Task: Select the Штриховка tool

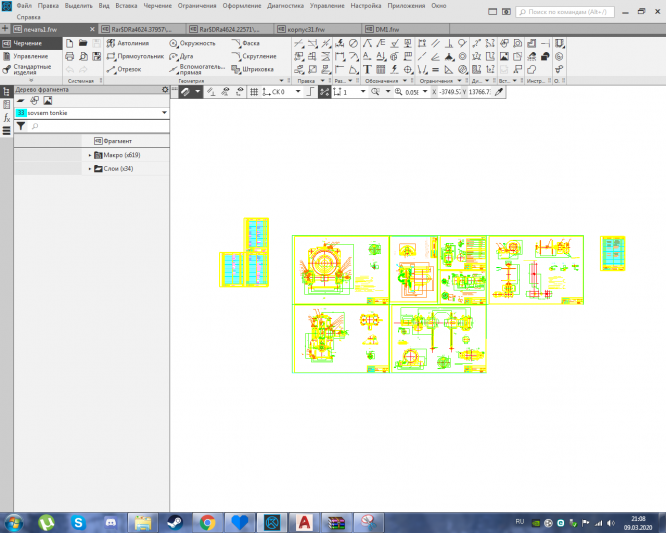Action: pyautogui.click(x=253, y=69)
